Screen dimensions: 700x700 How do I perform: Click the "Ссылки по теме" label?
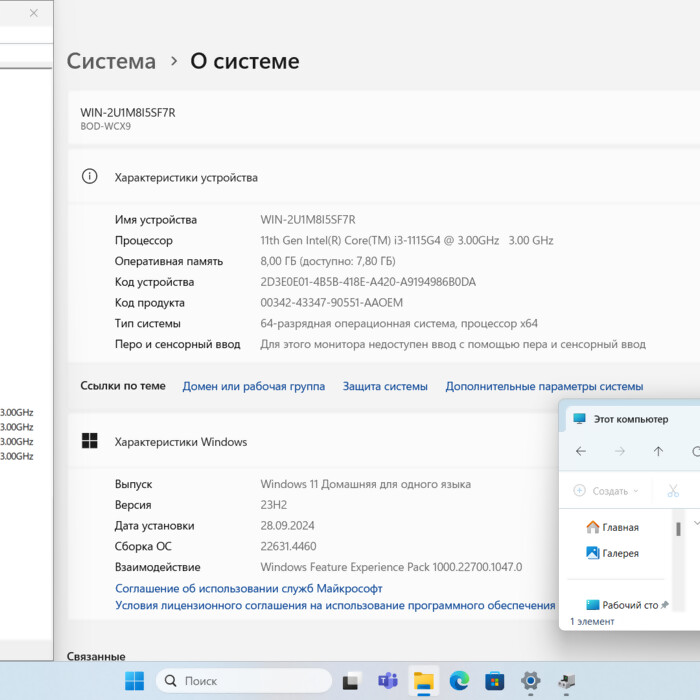[123, 386]
